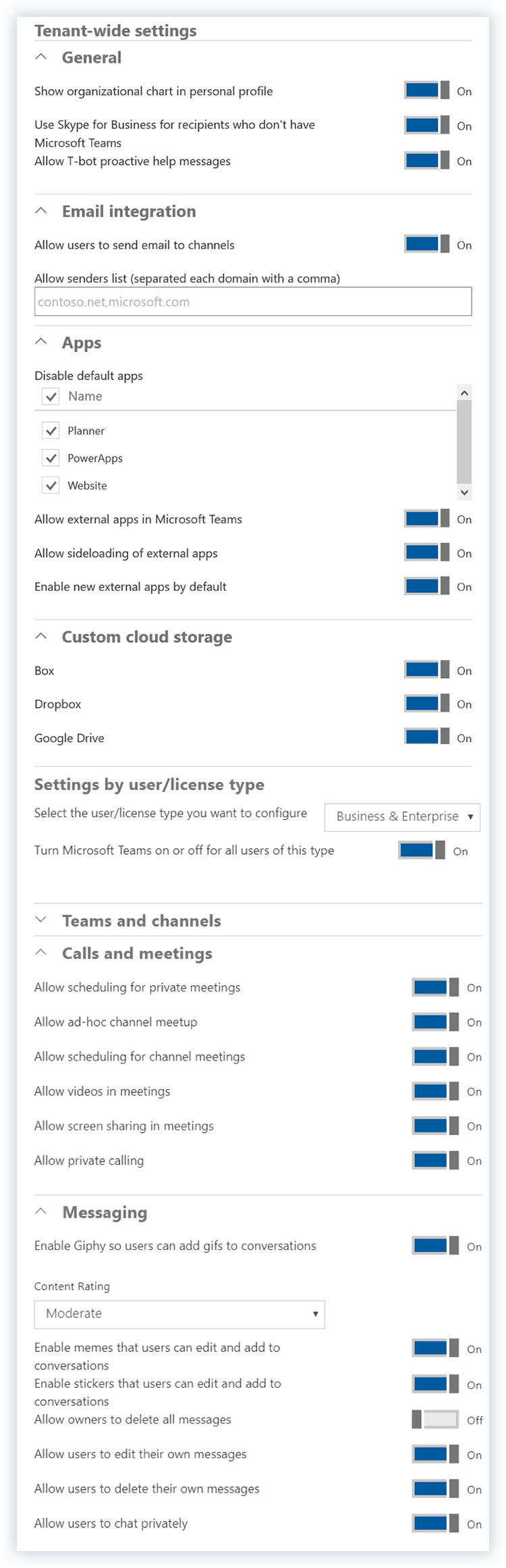Collapse the Calls and meetings section
The width and height of the screenshot is (506, 1568).
click(41, 953)
